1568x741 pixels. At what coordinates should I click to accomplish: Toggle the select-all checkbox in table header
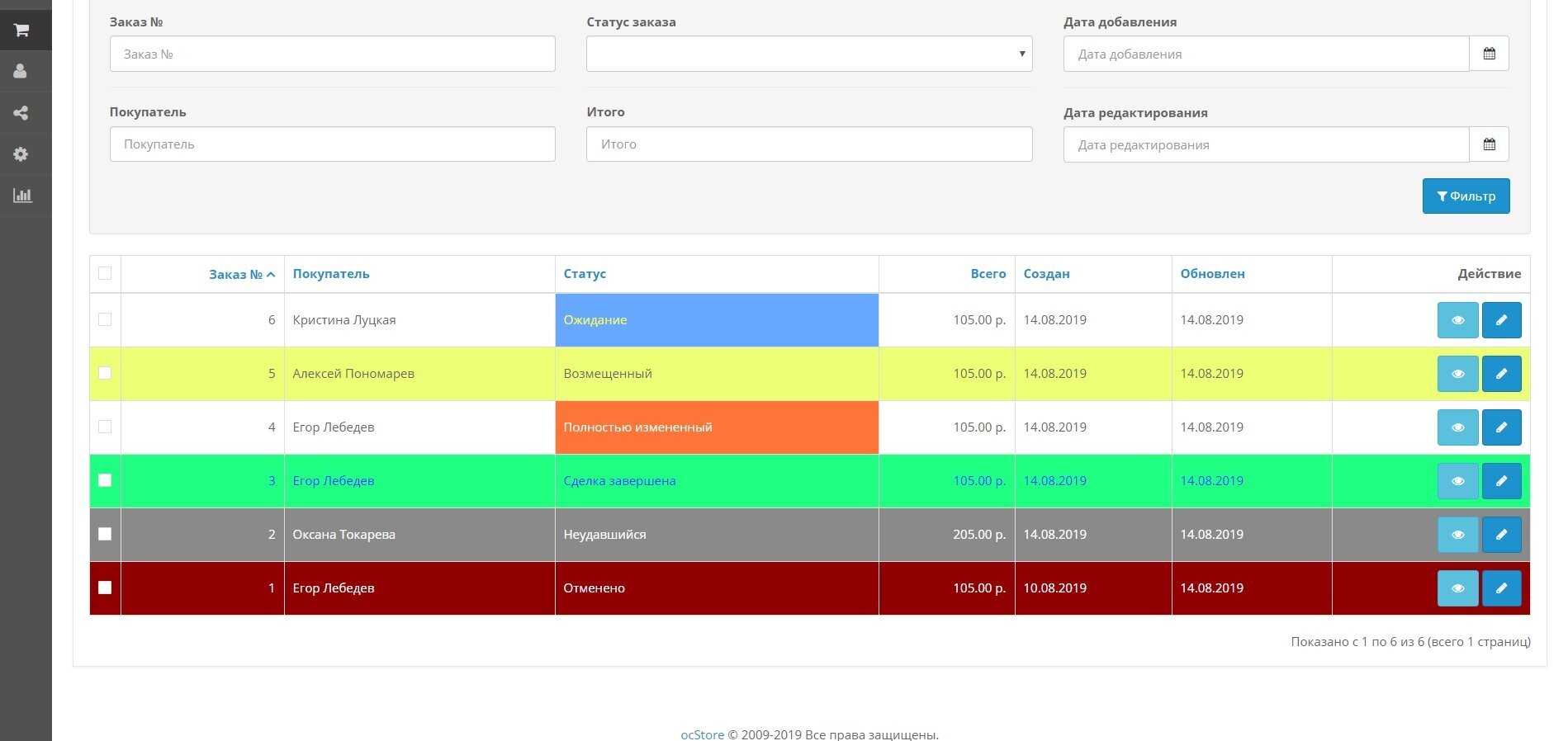click(x=105, y=273)
